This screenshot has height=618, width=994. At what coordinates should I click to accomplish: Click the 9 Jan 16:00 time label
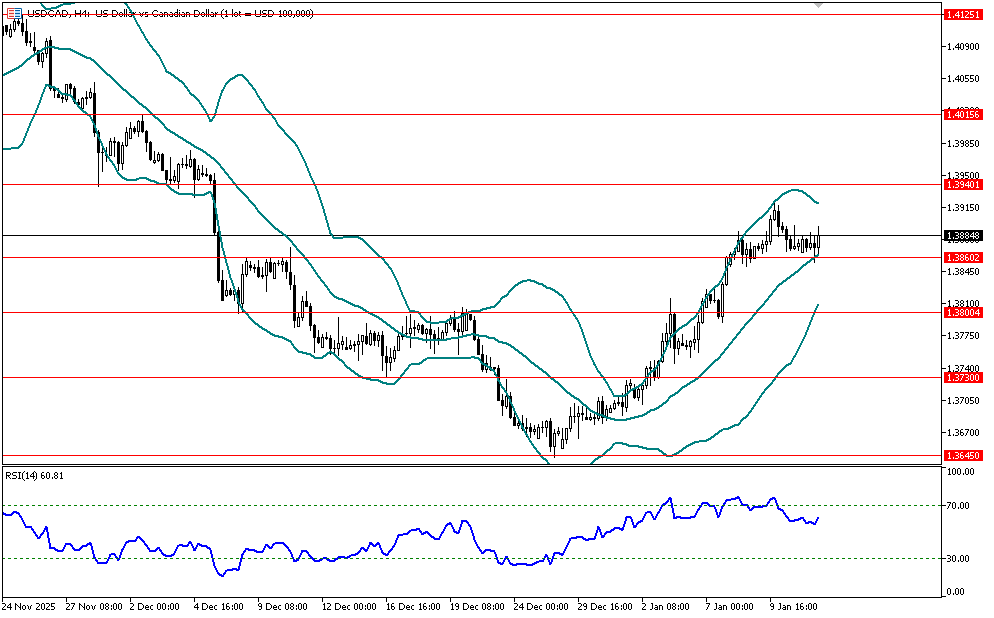click(x=796, y=606)
